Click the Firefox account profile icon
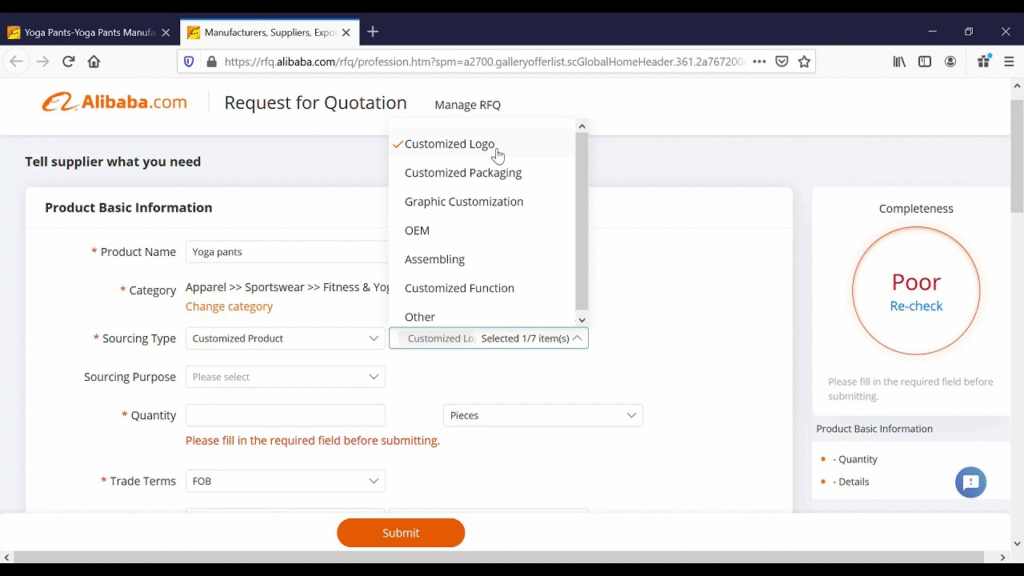Image resolution: width=1024 pixels, height=576 pixels. [950, 62]
